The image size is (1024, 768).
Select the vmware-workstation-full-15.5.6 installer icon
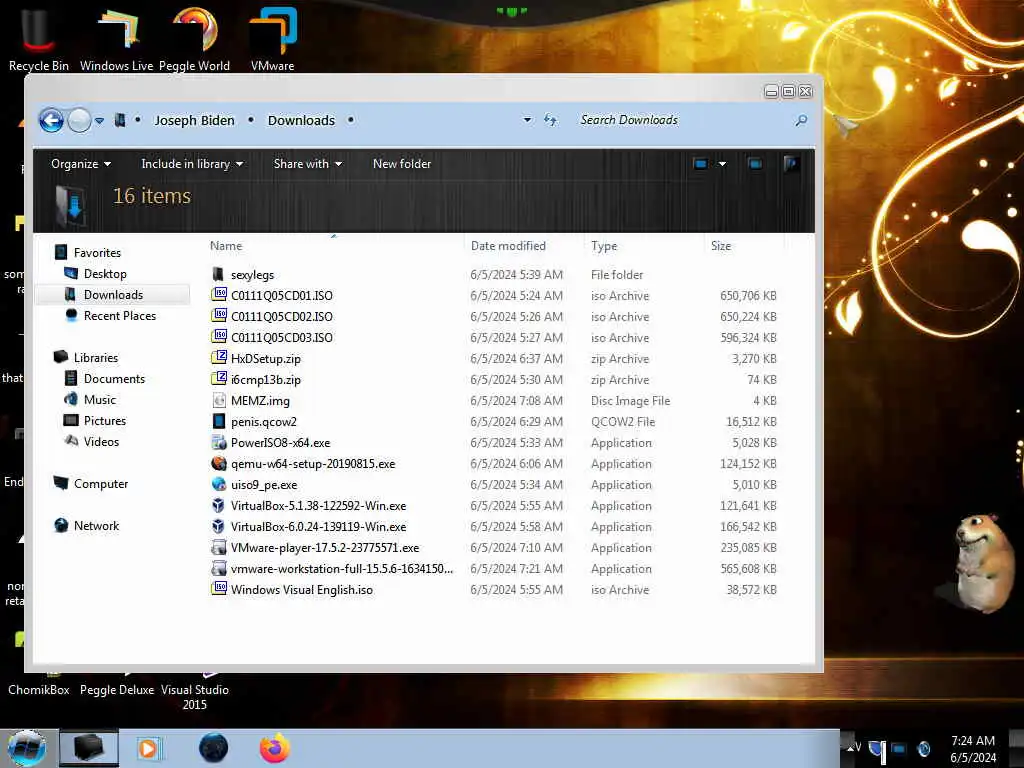coord(219,568)
